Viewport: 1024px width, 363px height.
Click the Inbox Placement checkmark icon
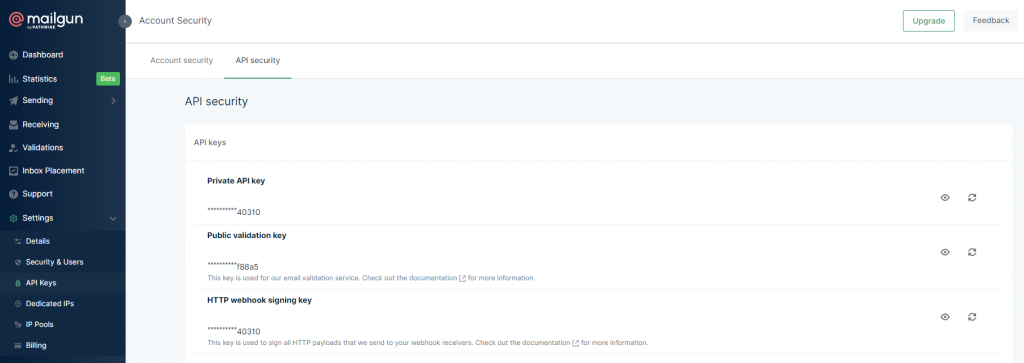pos(13,171)
